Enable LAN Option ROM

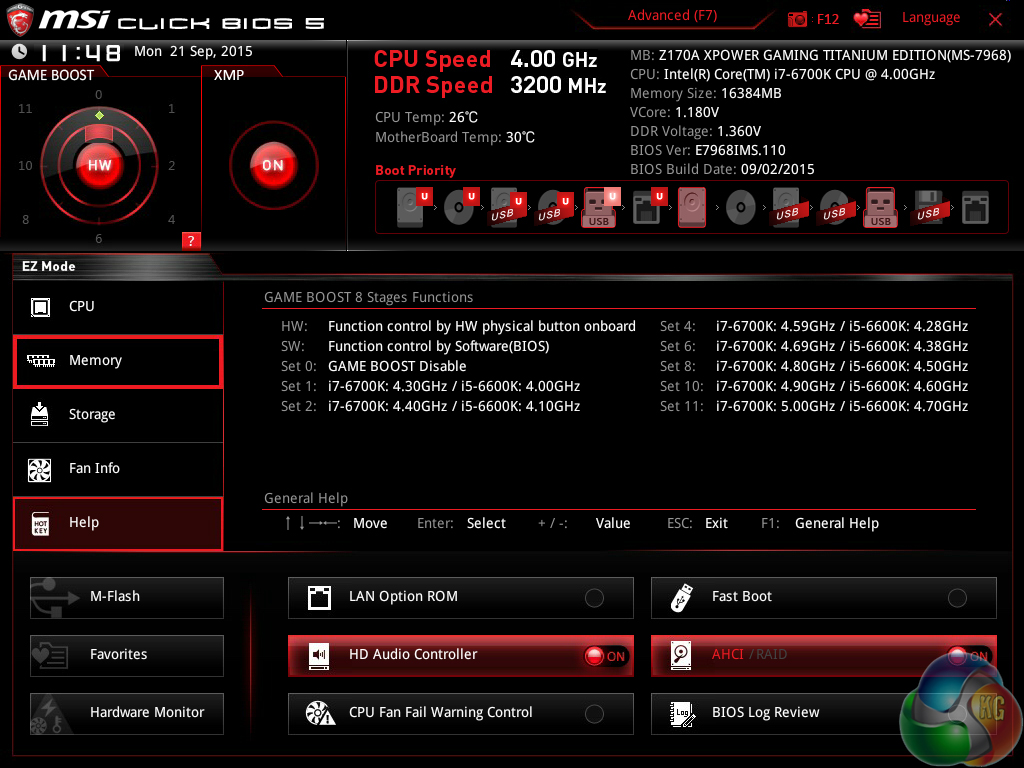(x=460, y=597)
